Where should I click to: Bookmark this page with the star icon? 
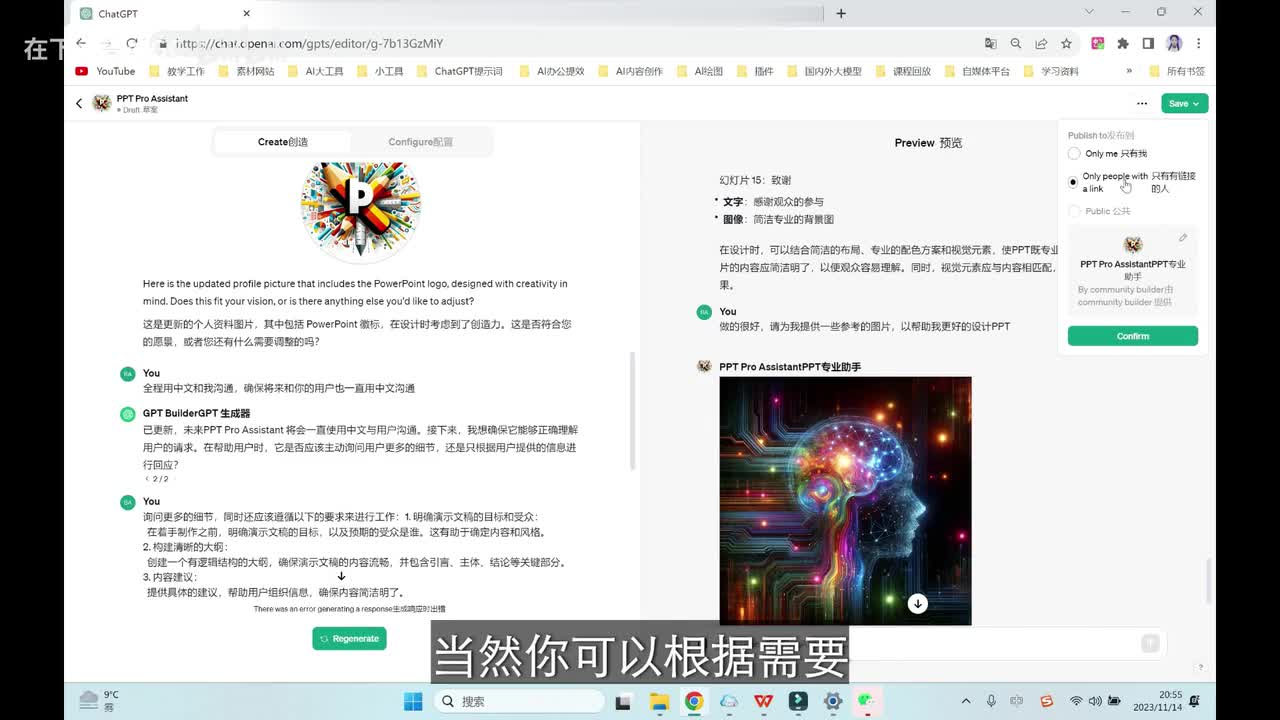(x=1066, y=43)
